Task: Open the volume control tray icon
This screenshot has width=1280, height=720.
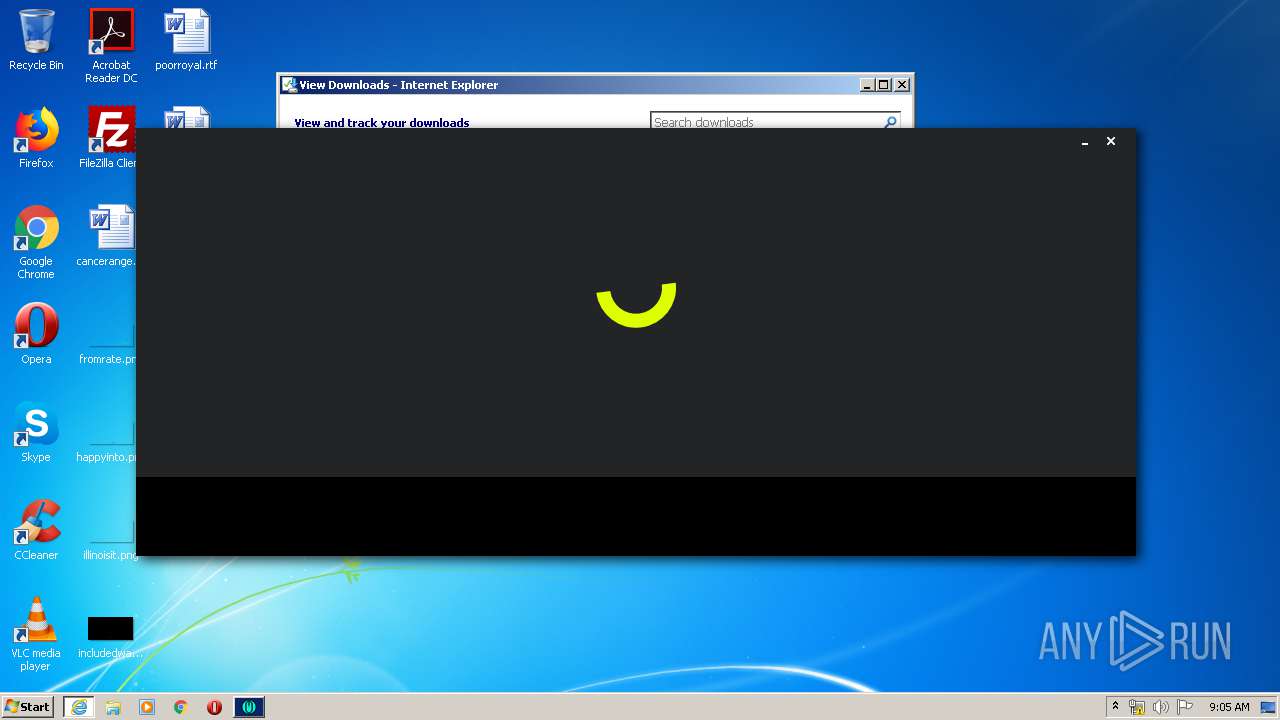Action: tap(1161, 707)
